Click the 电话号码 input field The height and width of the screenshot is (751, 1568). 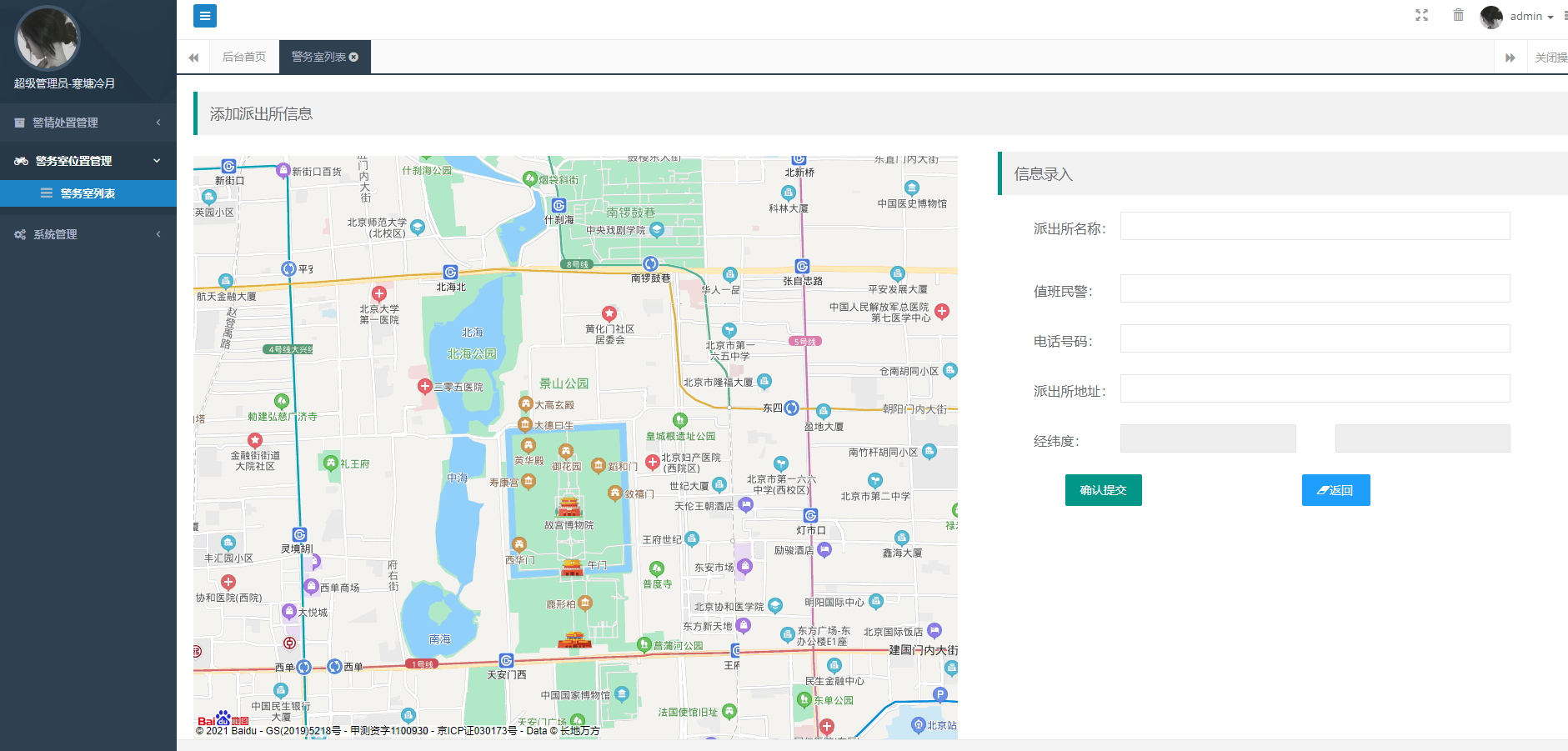(1315, 338)
